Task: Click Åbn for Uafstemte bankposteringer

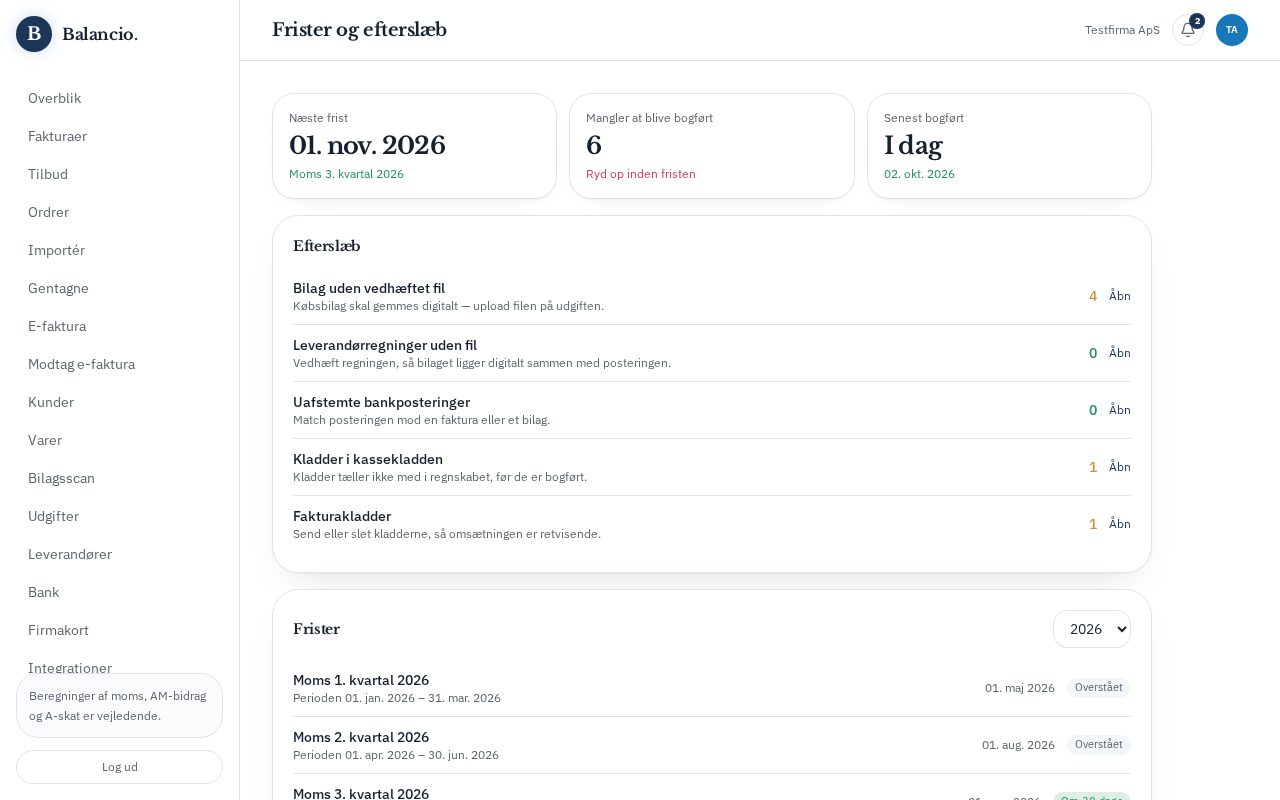Action: (x=1120, y=410)
